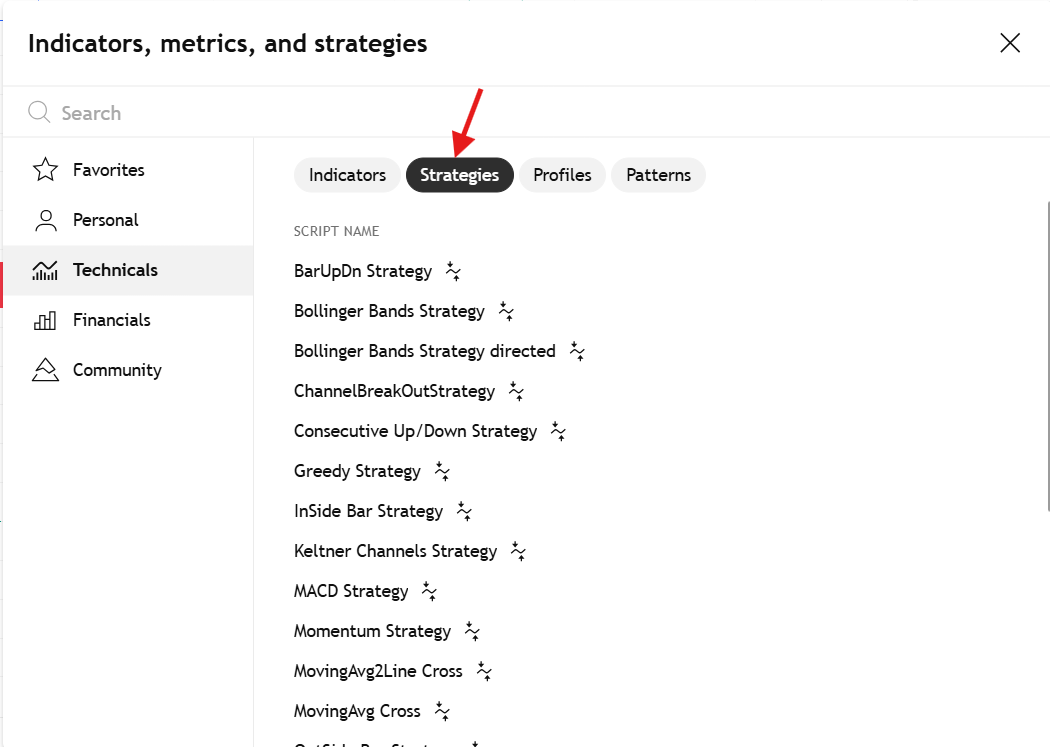Click the Community icon in sidebar
1050x747 pixels.
[45, 370]
